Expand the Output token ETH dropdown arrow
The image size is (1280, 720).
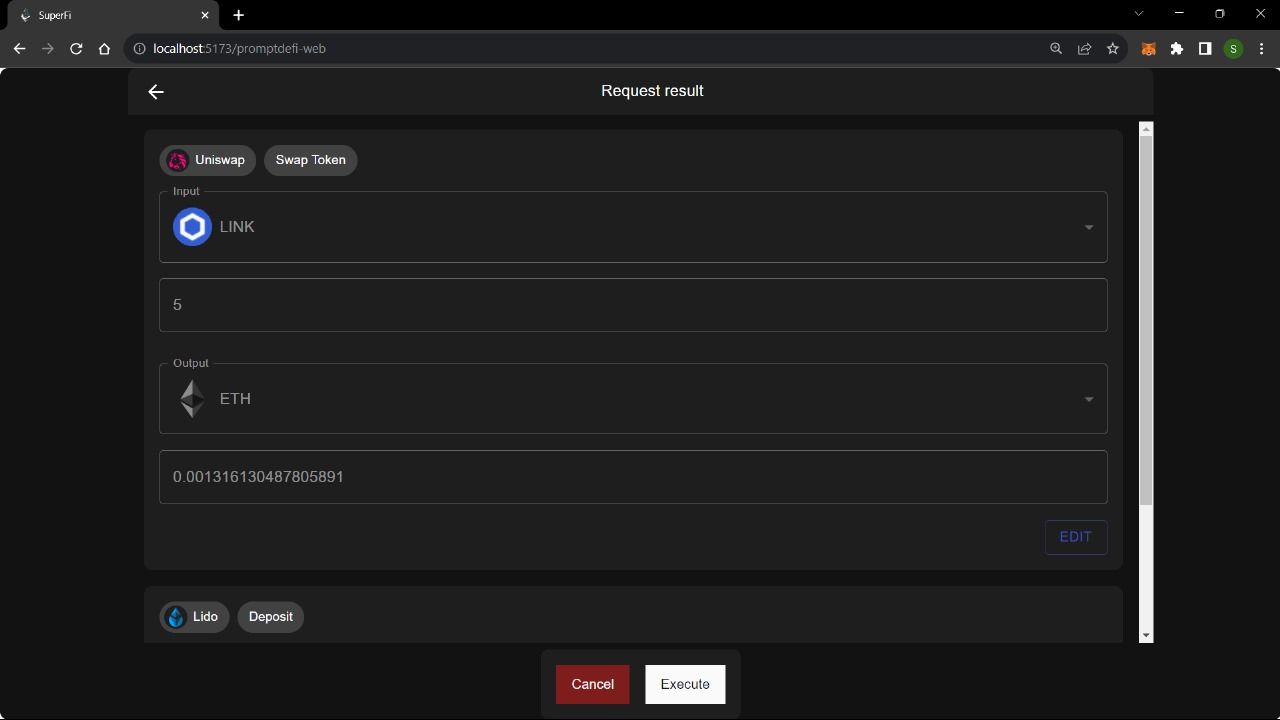(1088, 399)
